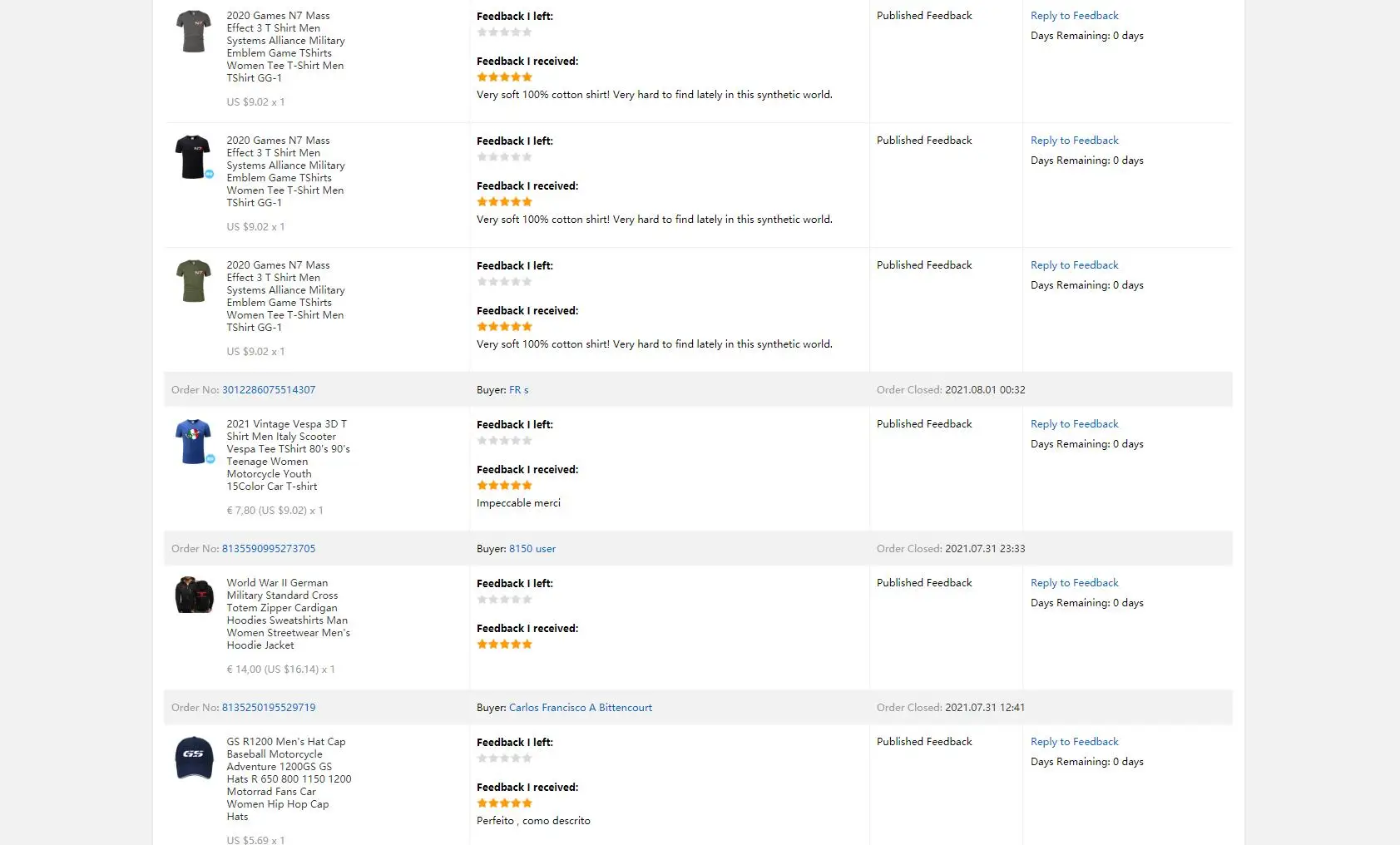Screen dimensions: 1400x845
Task: Open buyer Carlos Francisco A Bittencourt's profile
Action: pyautogui.click(x=581, y=708)
